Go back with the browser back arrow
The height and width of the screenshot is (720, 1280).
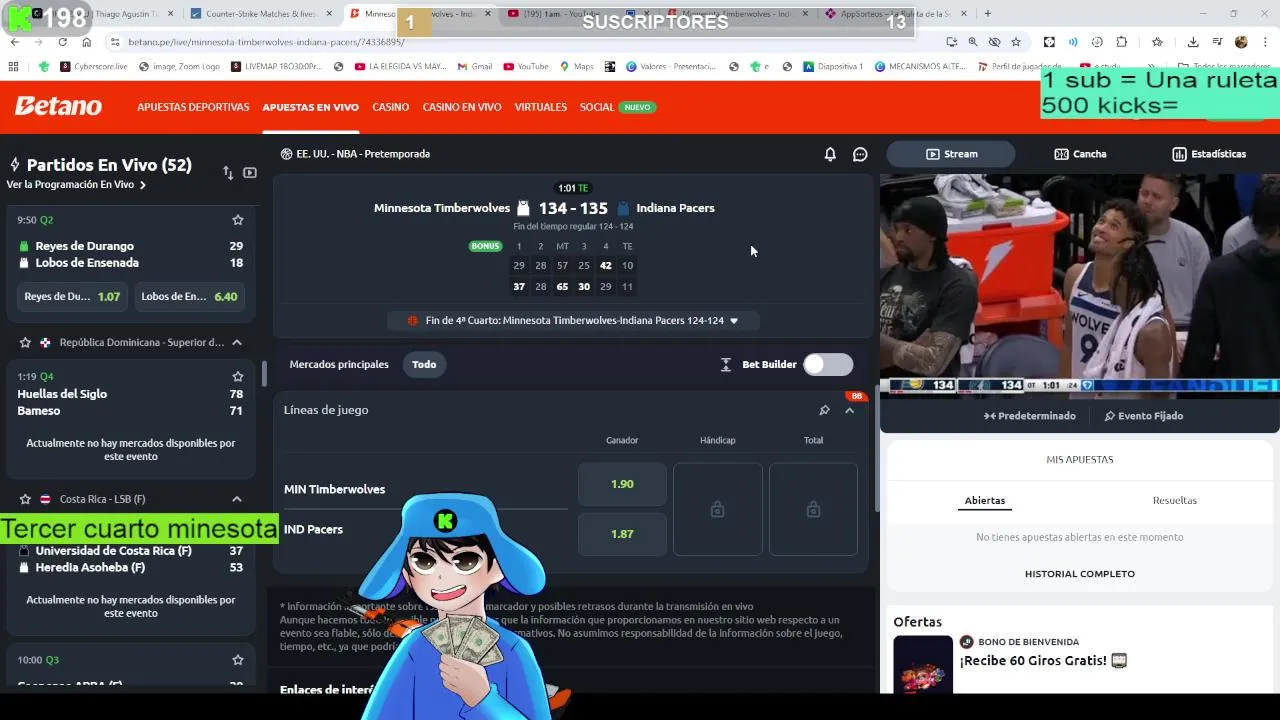tap(14, 42)
